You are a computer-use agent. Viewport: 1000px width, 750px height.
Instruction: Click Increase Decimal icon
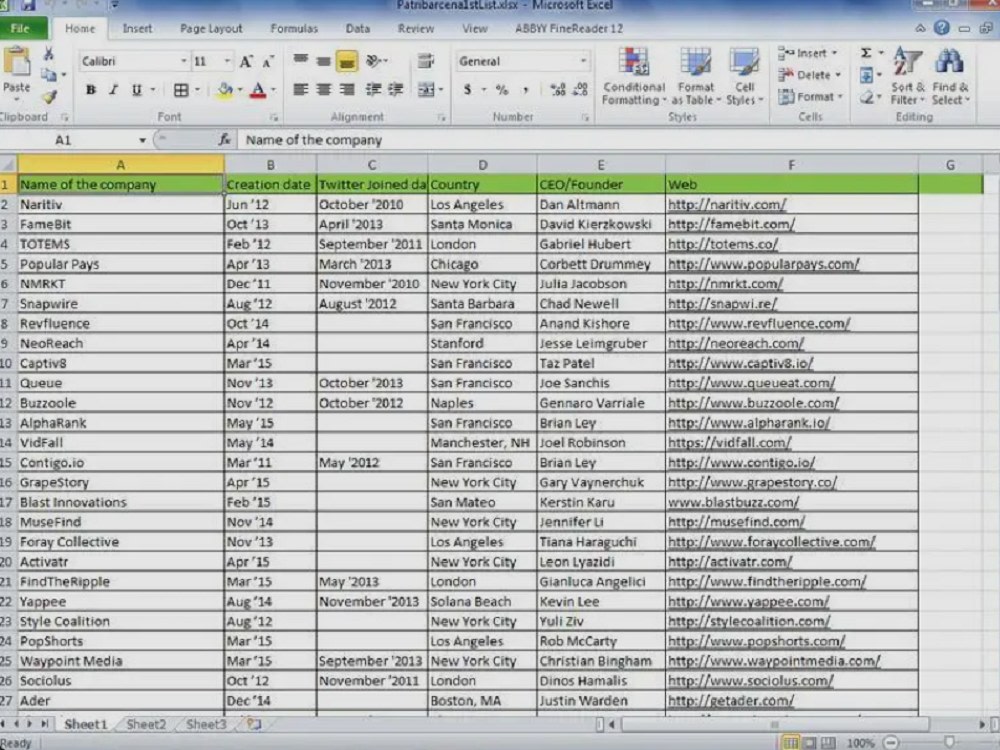[x=557, y=90]
